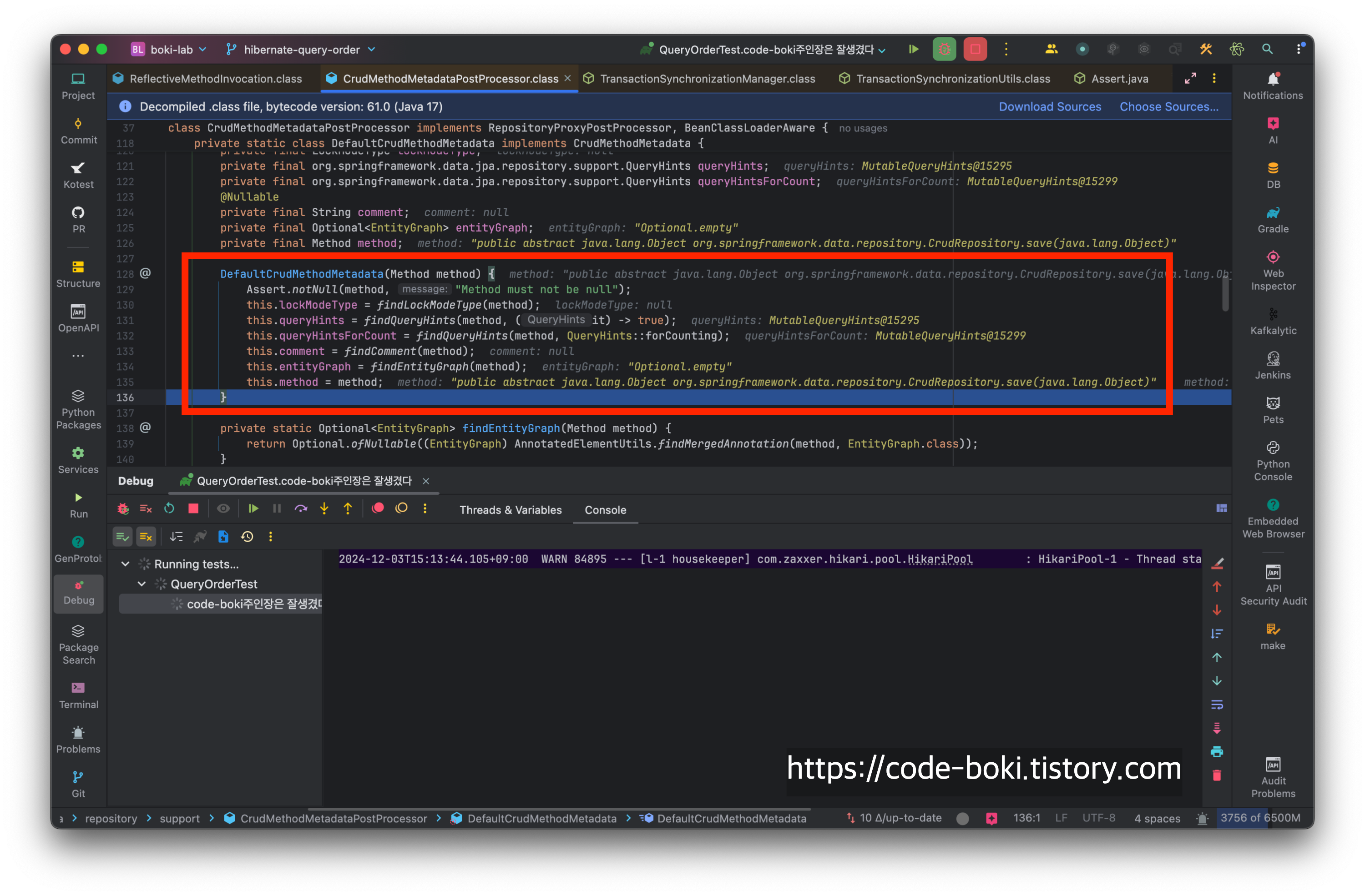Collapse the QueryOrderTest tree node

click(142, 584)
